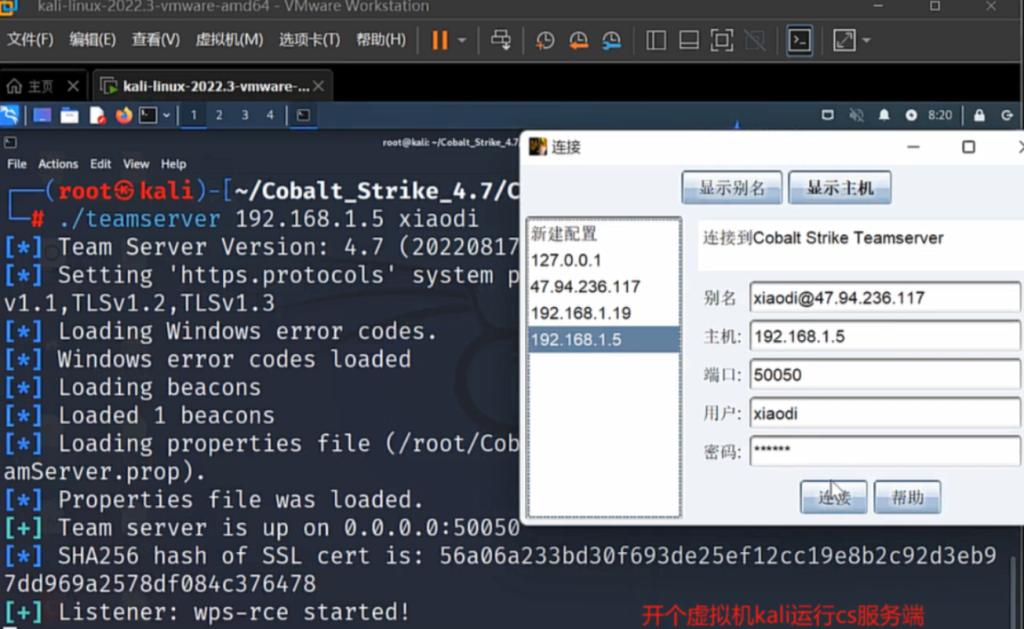Viewport: 1024px width, 629px height.
Task: Open the terminal emulator in Kali panel
Action: [148, 116]
